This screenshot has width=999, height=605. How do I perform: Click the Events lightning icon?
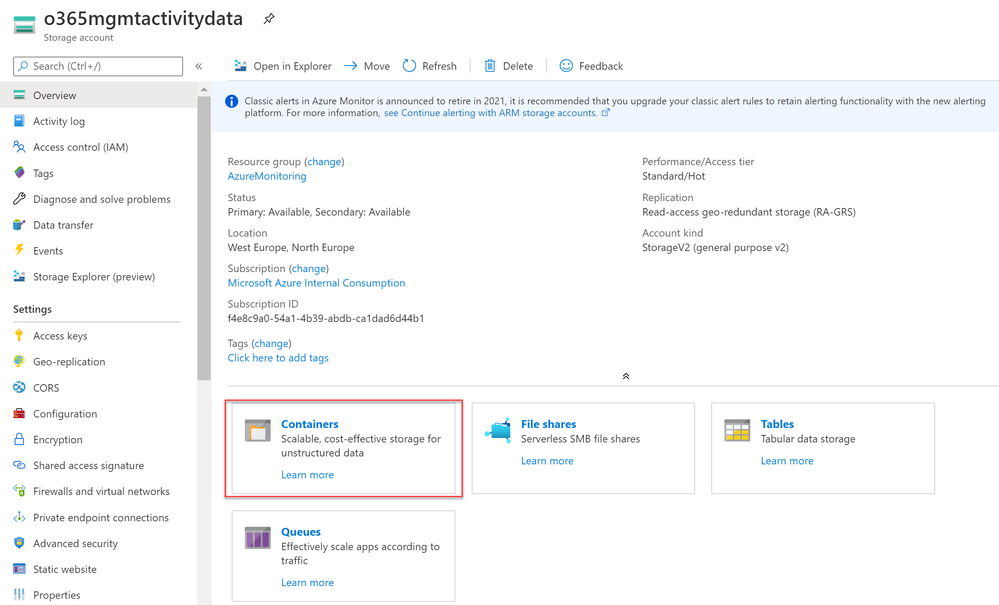(19, 250)
